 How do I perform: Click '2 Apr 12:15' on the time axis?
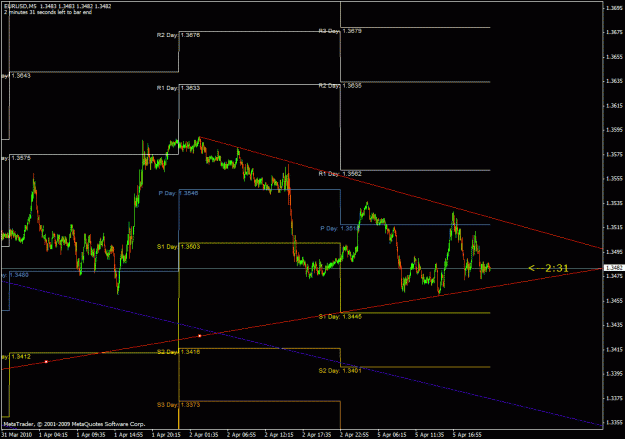279,435
